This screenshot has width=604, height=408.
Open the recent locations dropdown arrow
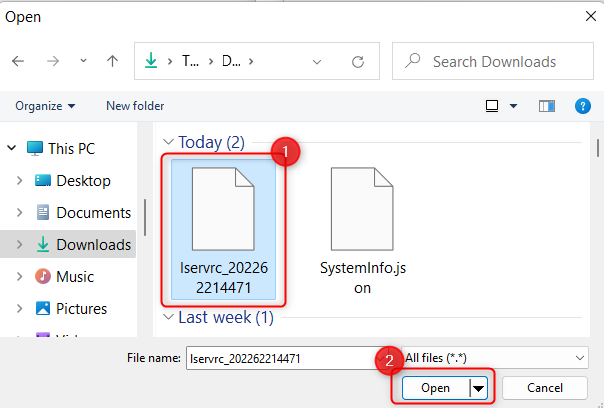click(x=83, y=61)
